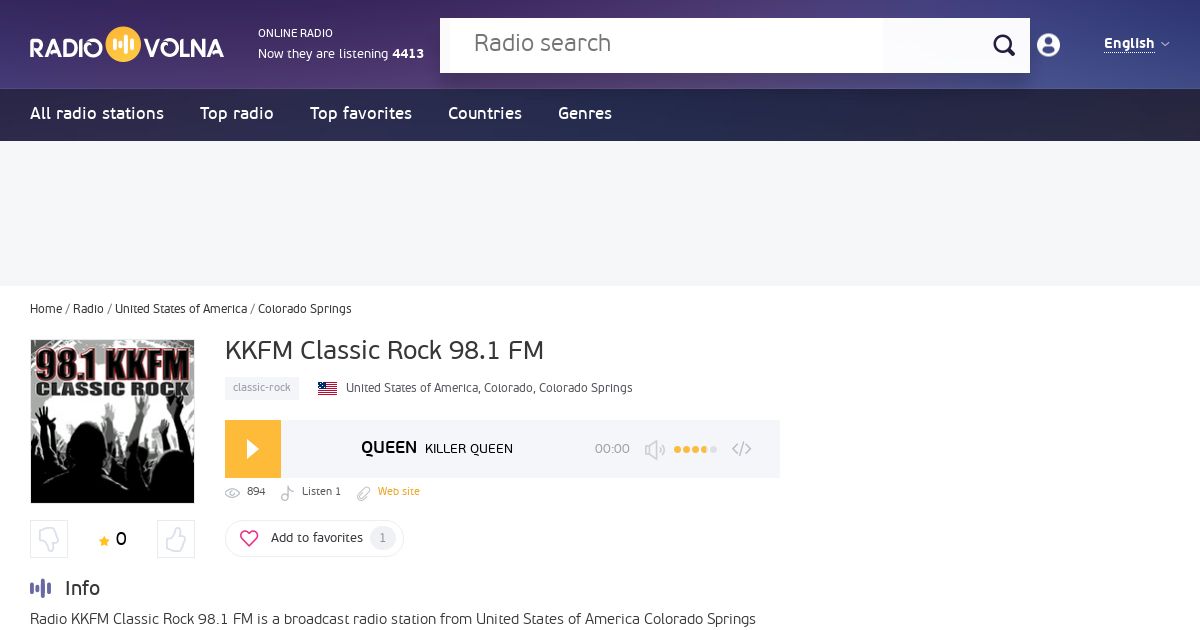Go to Home breadcrumb
The image size is (1200, 630).
click(x=46, y=309)
